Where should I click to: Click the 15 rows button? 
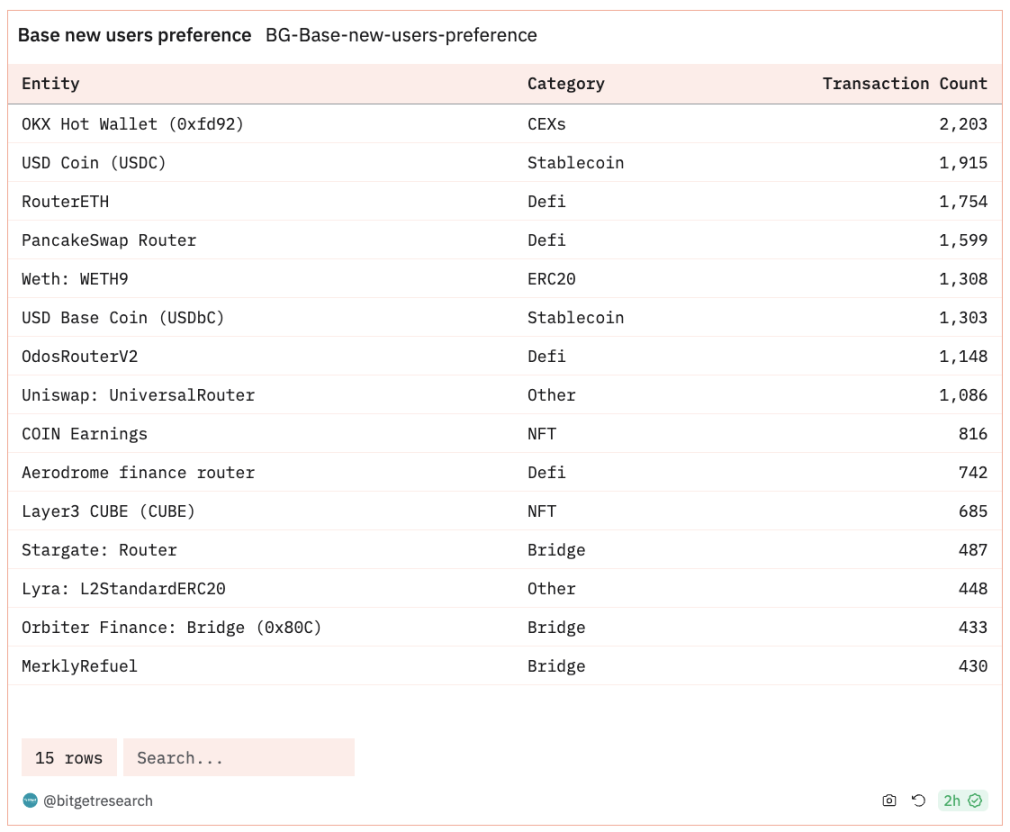(x=69, y=757)
